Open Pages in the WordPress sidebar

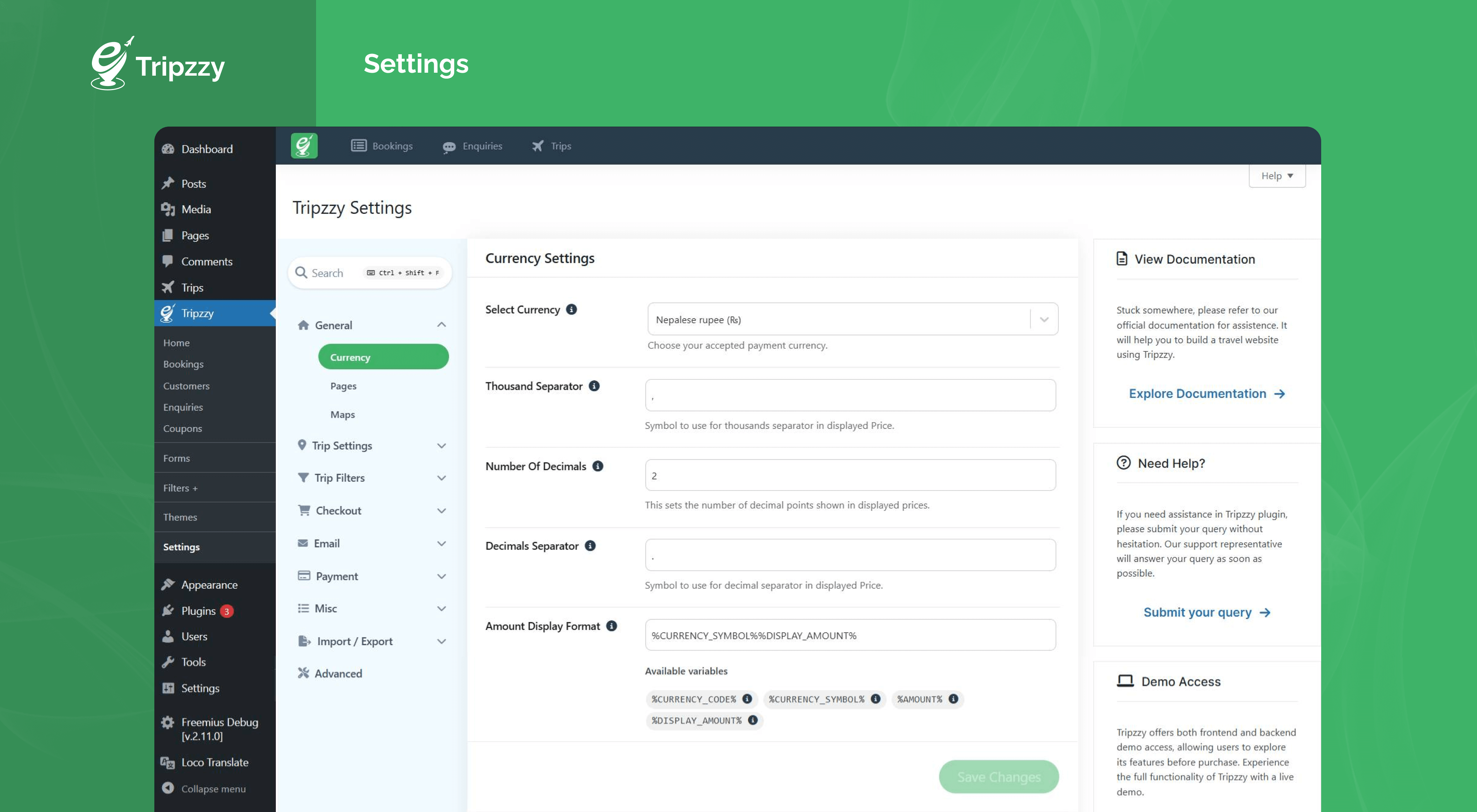point(215,235)
